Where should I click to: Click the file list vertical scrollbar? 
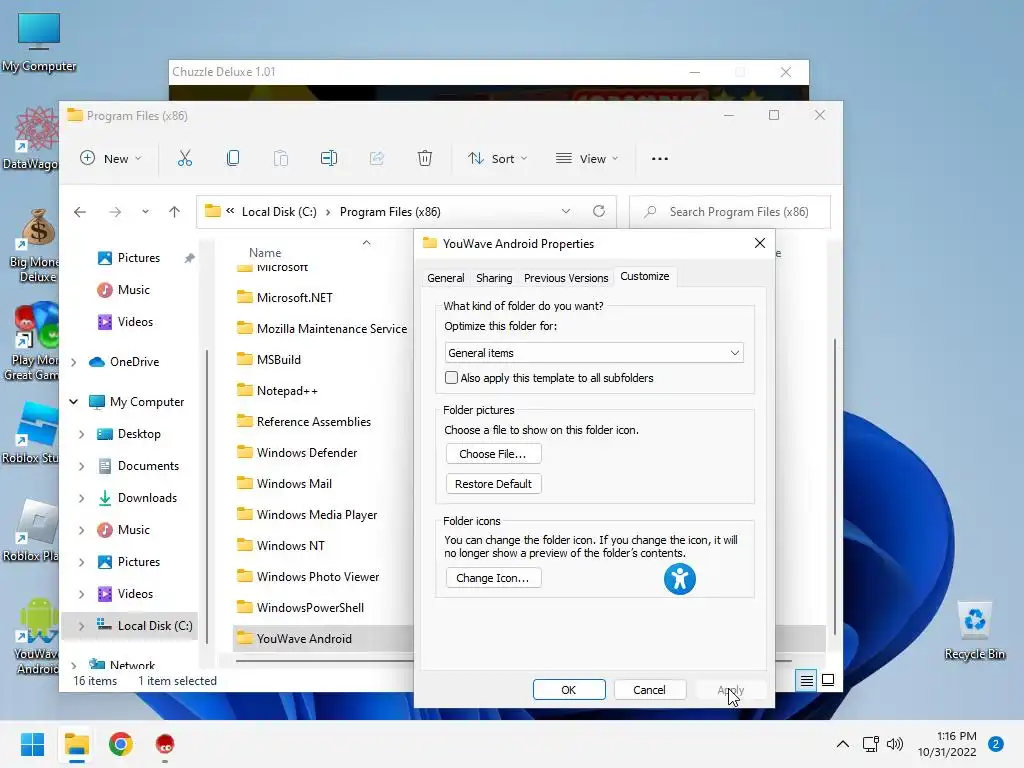click(x=835, y=487)
